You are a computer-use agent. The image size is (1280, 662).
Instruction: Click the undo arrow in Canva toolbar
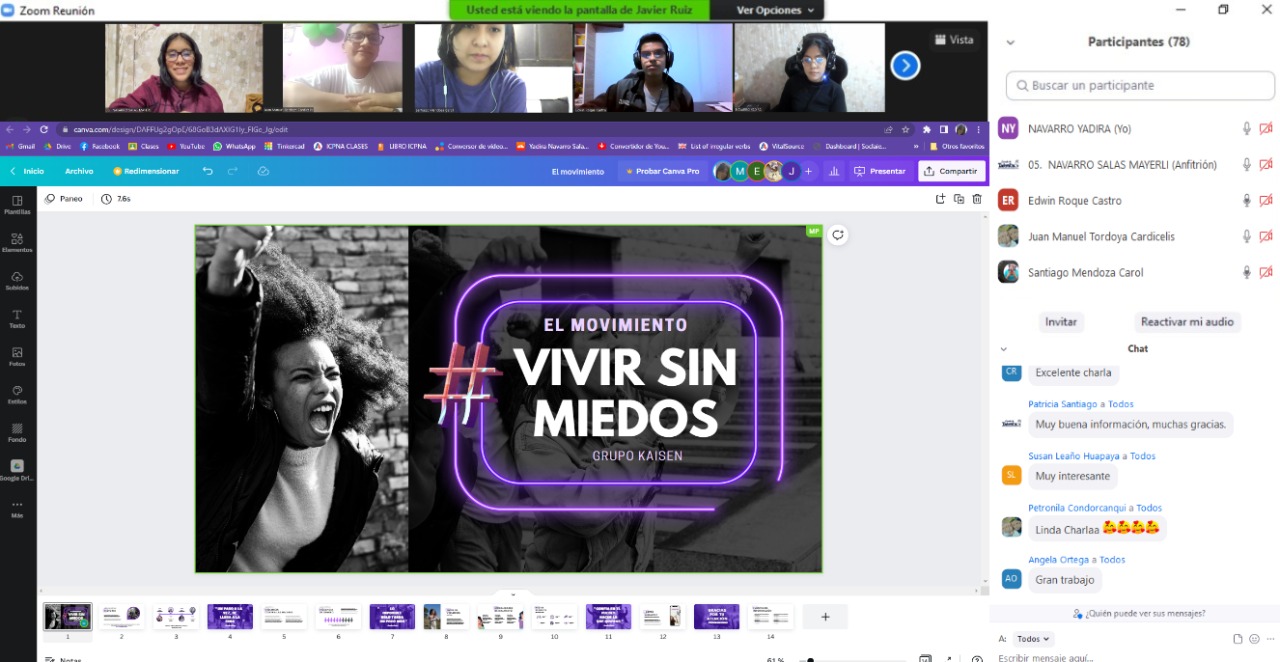(x=208, y=171)
